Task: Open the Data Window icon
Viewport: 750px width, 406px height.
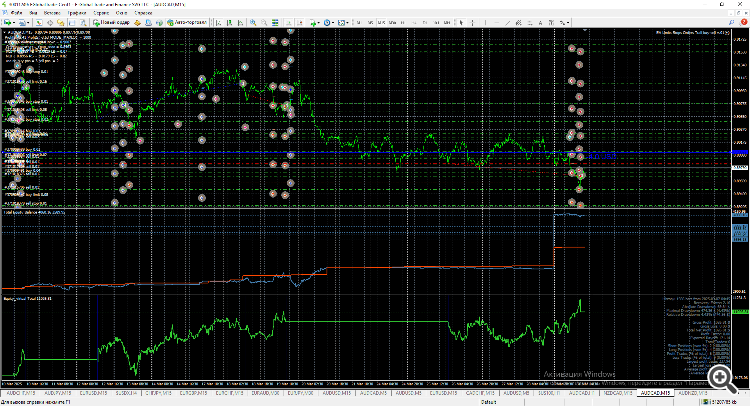Action: coord(50,22)
